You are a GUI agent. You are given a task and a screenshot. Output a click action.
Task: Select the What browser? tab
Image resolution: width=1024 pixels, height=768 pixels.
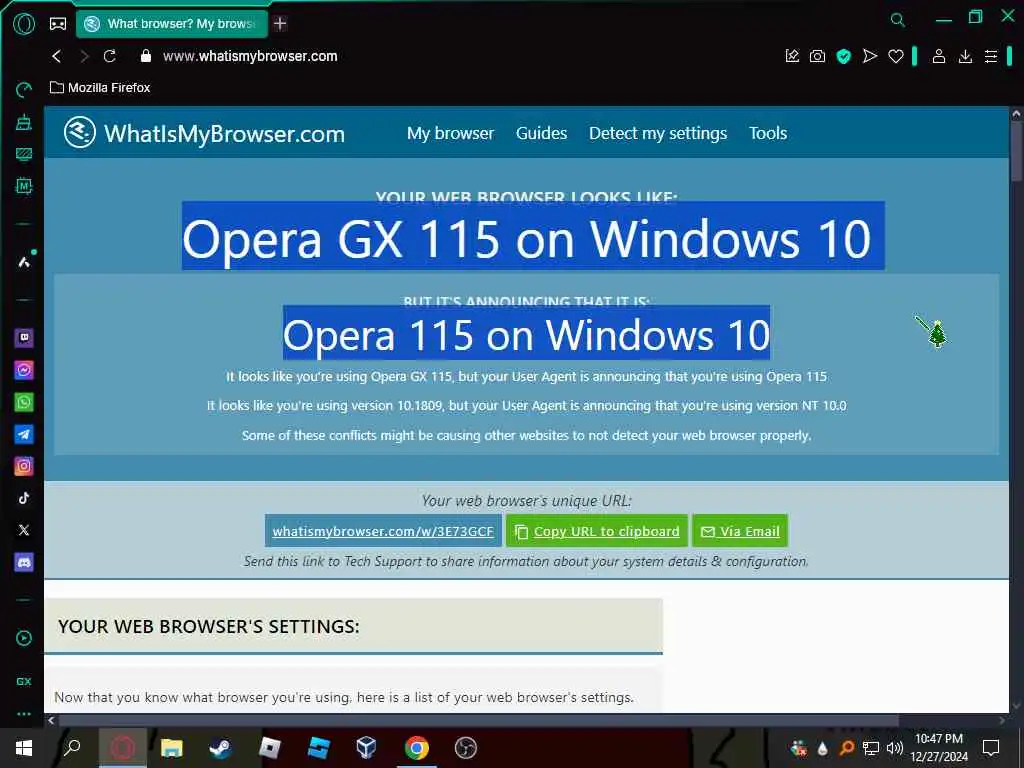(x=172, y=24)
